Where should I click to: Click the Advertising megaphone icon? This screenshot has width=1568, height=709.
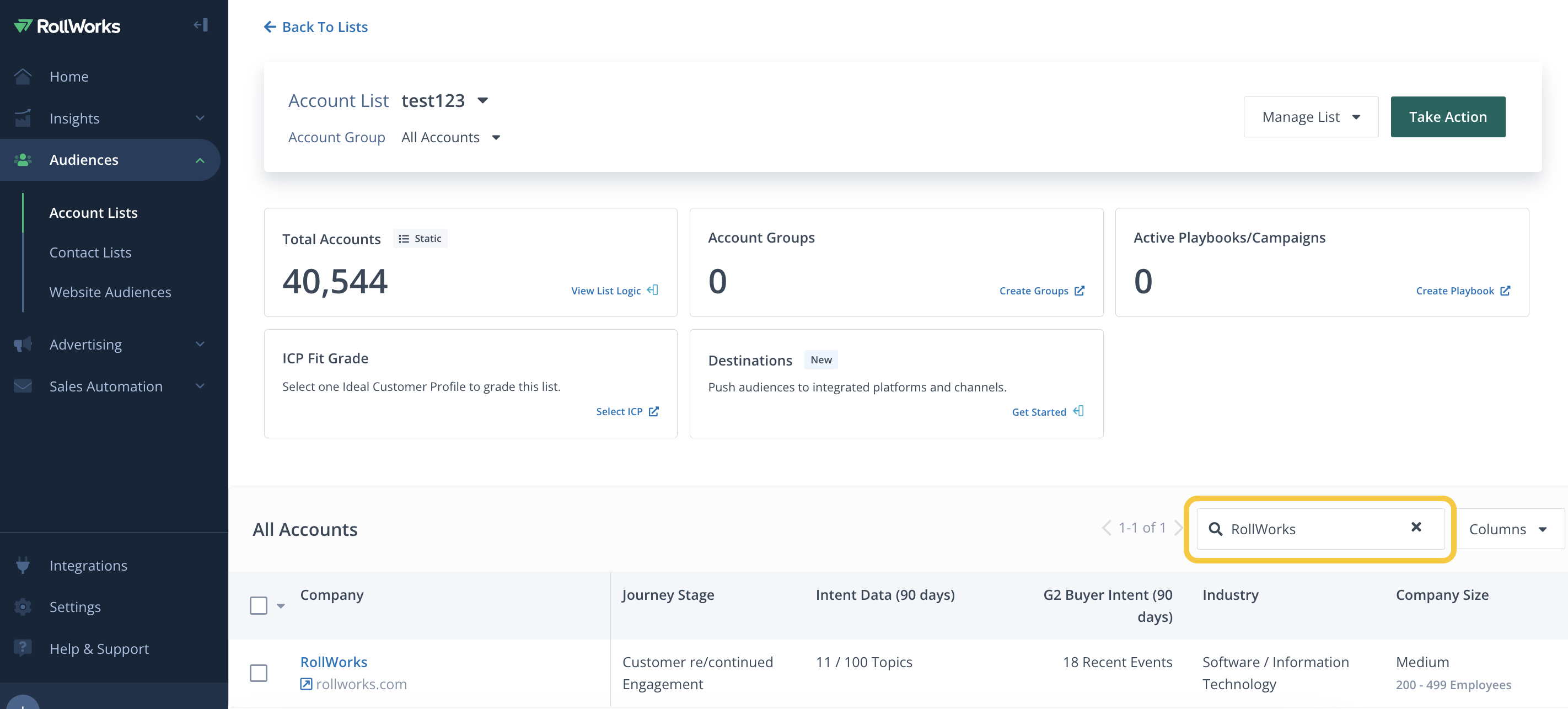click(x=23, y=345)
